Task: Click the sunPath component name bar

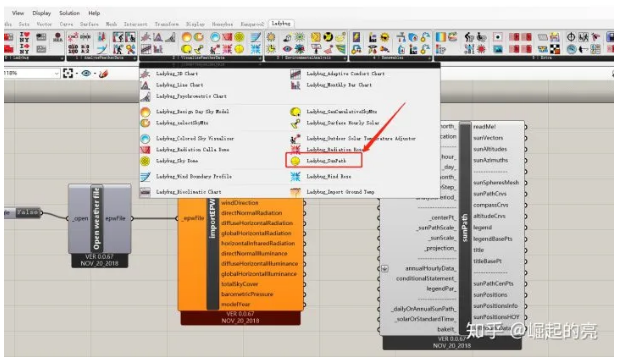Action: 465,228
